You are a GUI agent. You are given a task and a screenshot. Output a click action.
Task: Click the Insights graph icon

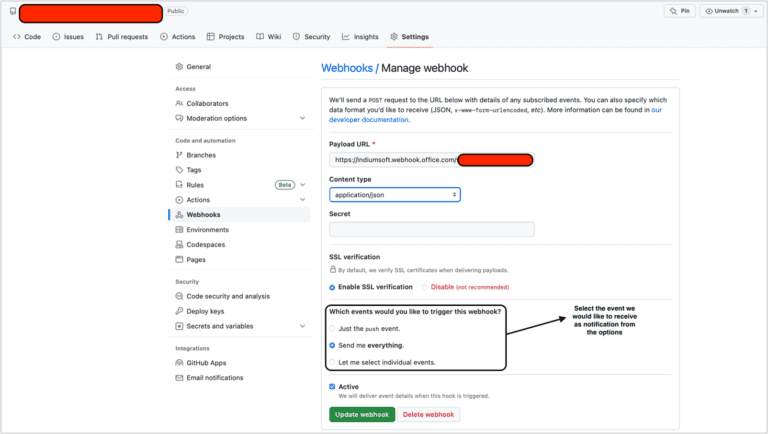pyautogui.click(x=346, y=37)
